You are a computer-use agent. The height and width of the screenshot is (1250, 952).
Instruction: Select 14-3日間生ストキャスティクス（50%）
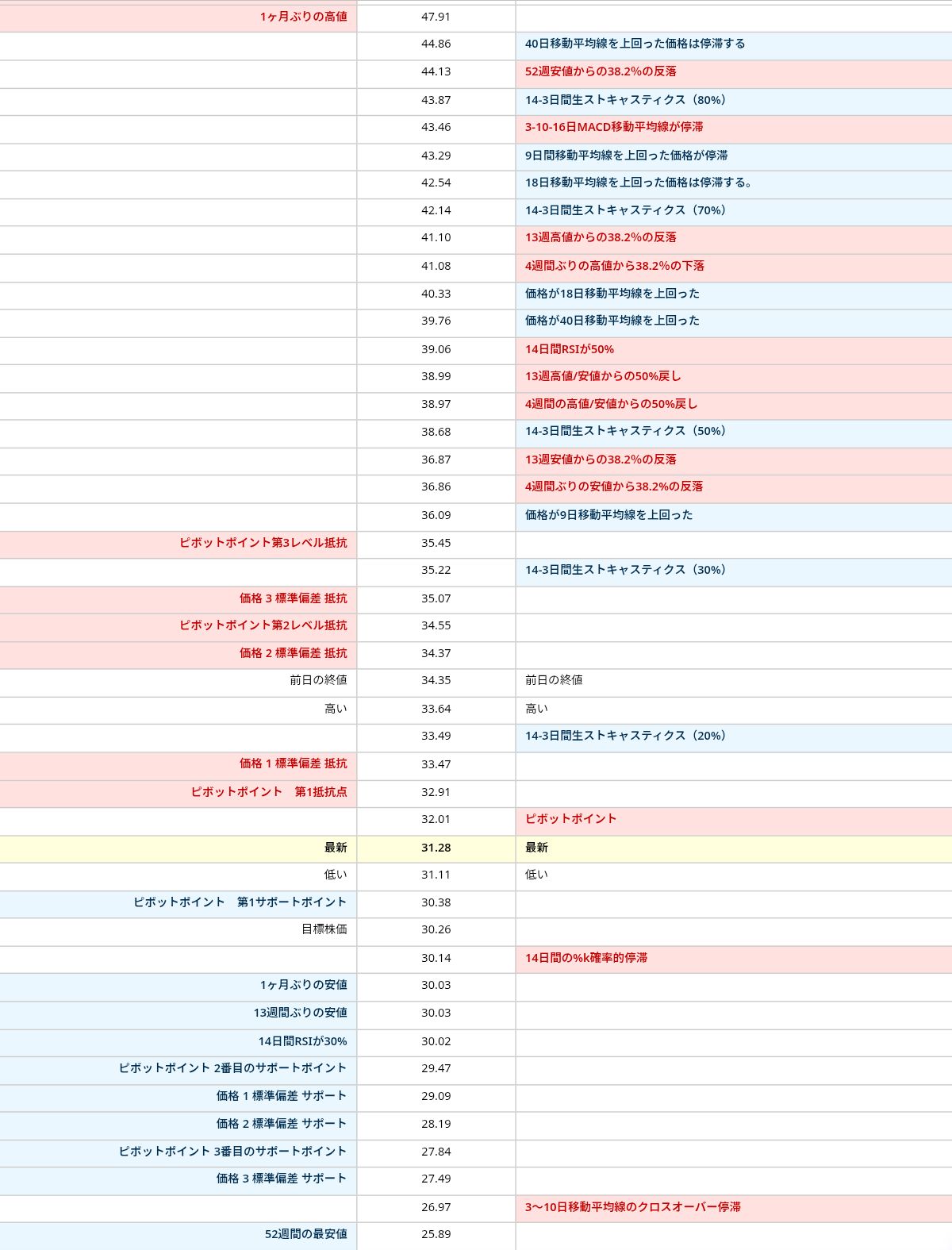[x=626, y=431]
